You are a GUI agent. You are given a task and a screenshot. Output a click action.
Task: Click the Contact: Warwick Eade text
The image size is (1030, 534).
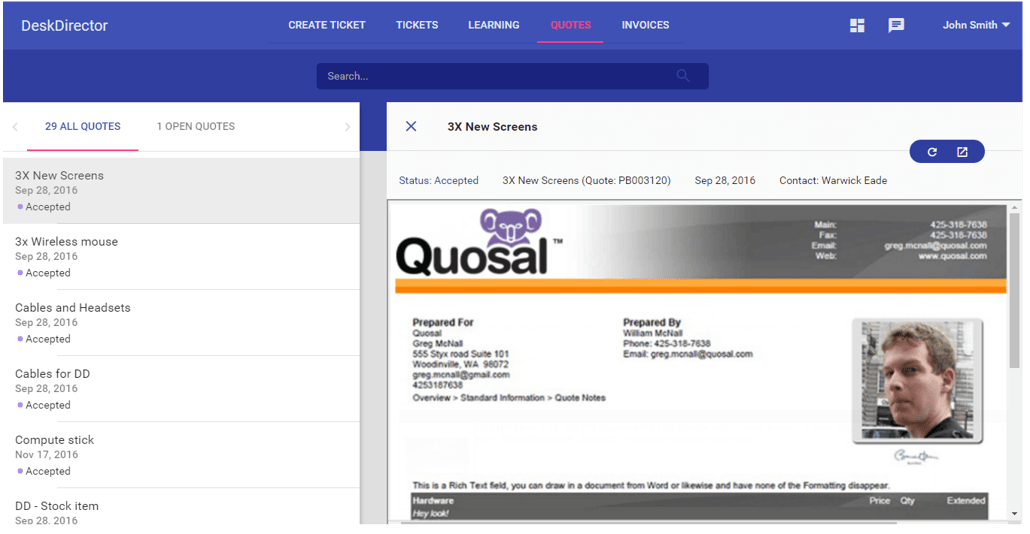(x=833, y=180)
